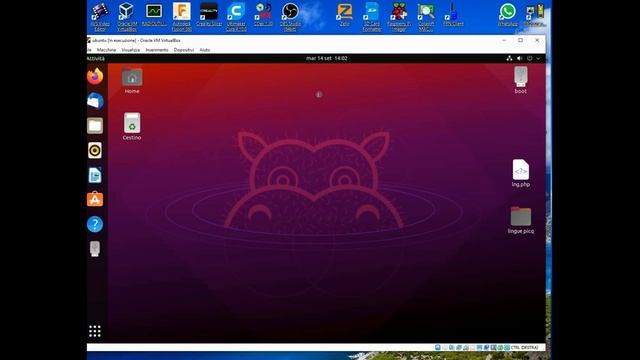The image size is (640, 360).
Task: Minimize the VirtualBox window
Action: [504, 40]
